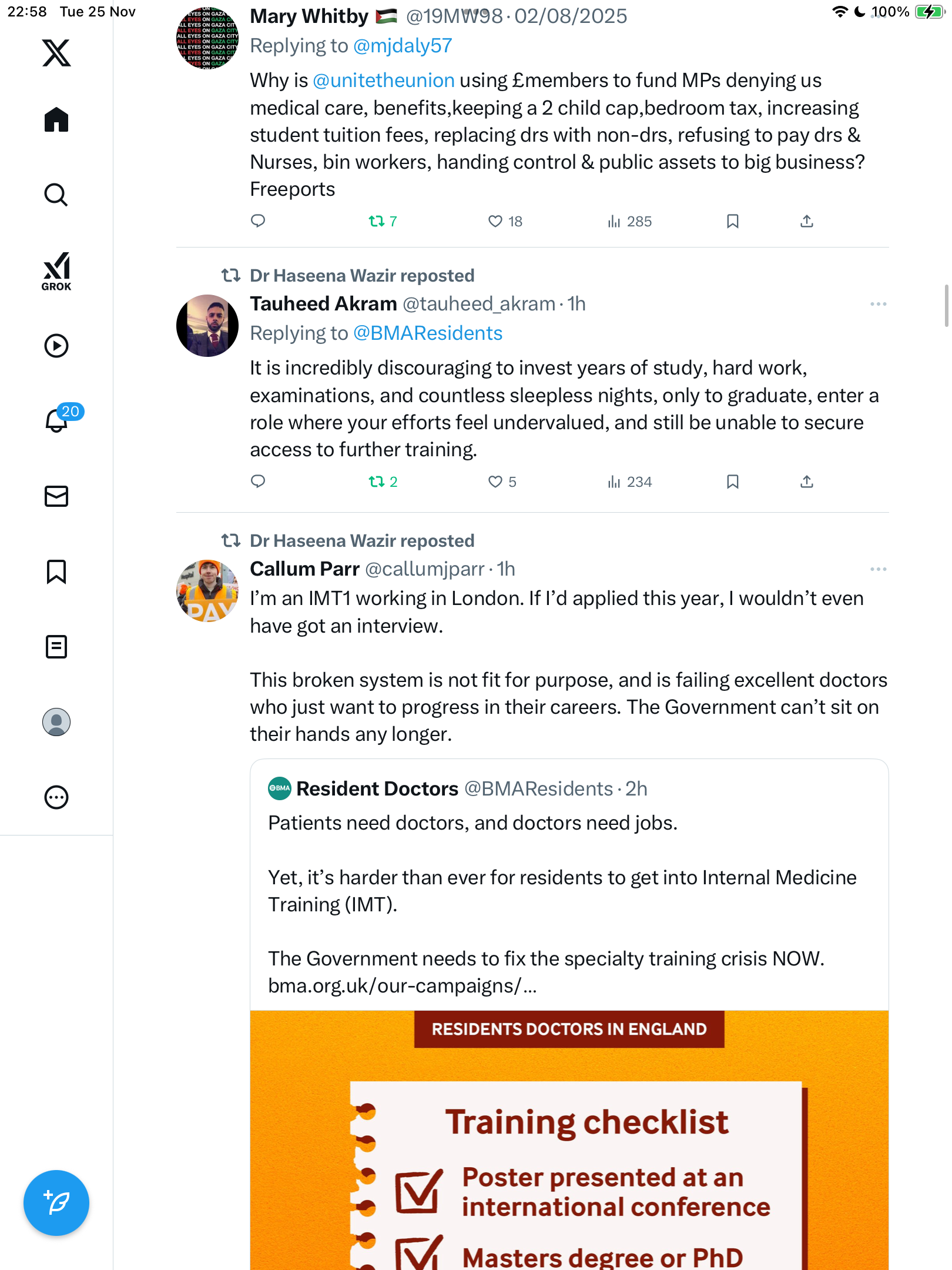This screenshot has height=1270, width=952.
Task: Go to the Home tab
Action: [56, 120]
